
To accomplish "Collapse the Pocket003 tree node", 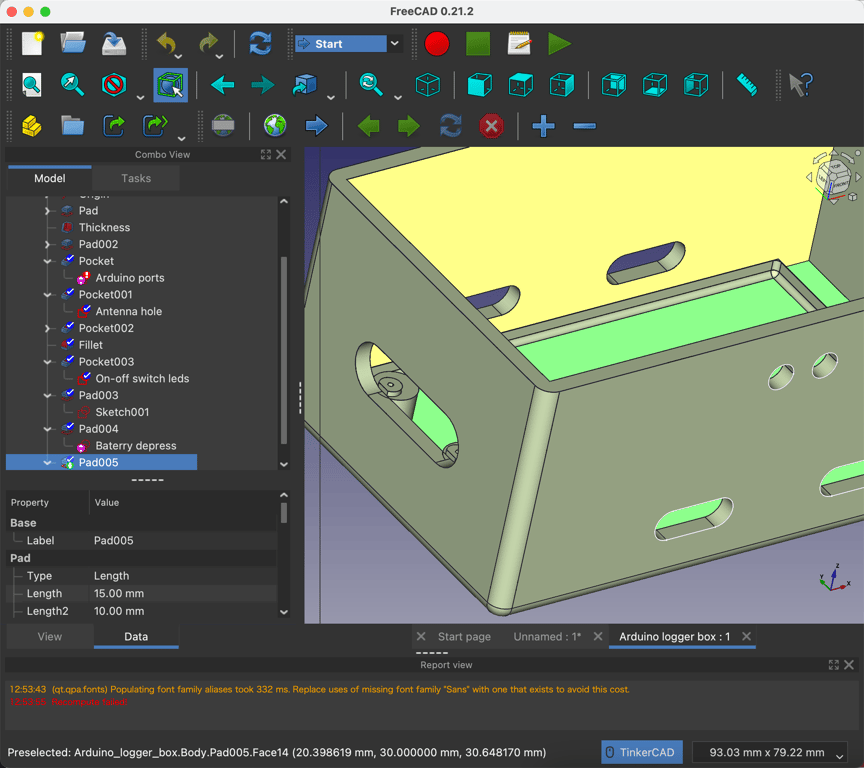I will tap(48, 362).
